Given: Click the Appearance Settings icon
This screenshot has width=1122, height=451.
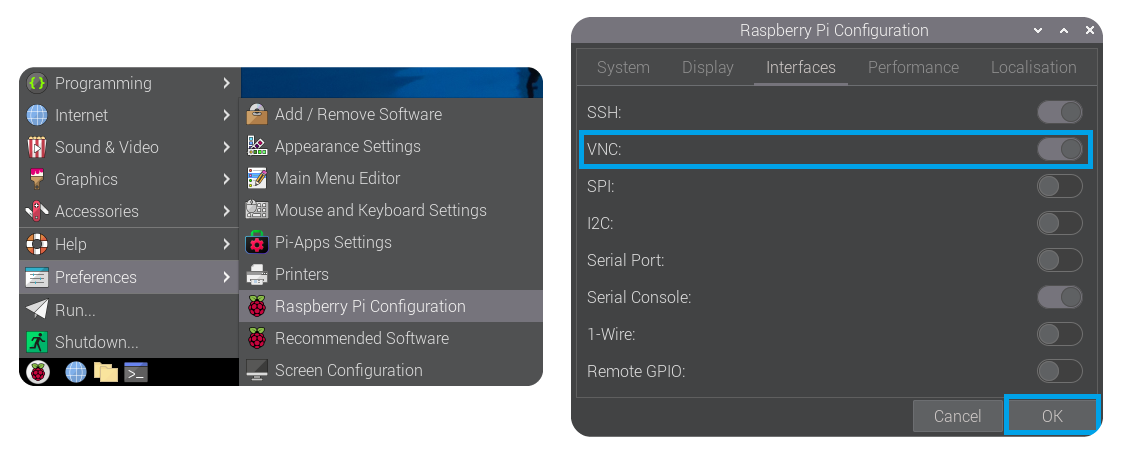Looking at the screenshot, I should pyautogui.click(x=257, y=146).
